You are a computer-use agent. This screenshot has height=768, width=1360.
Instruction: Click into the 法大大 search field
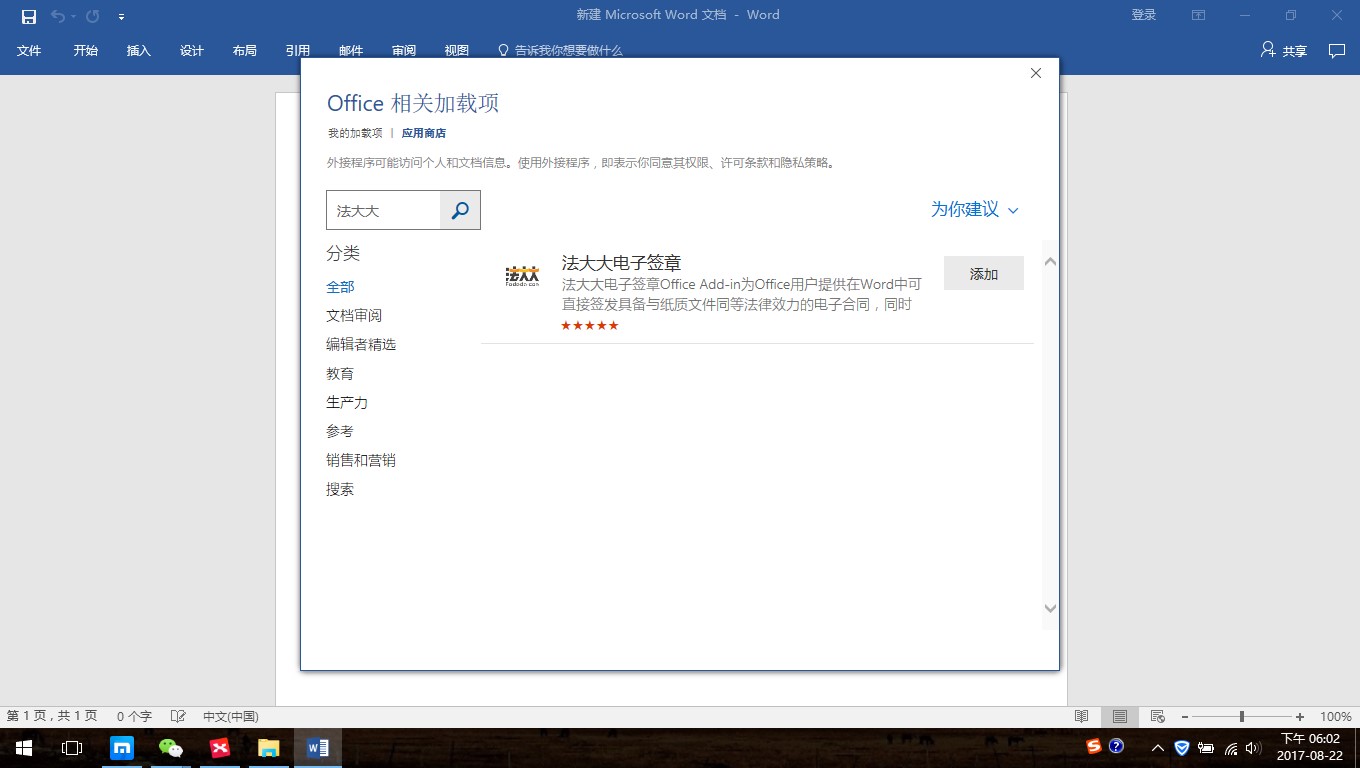[x=384, y=210]
